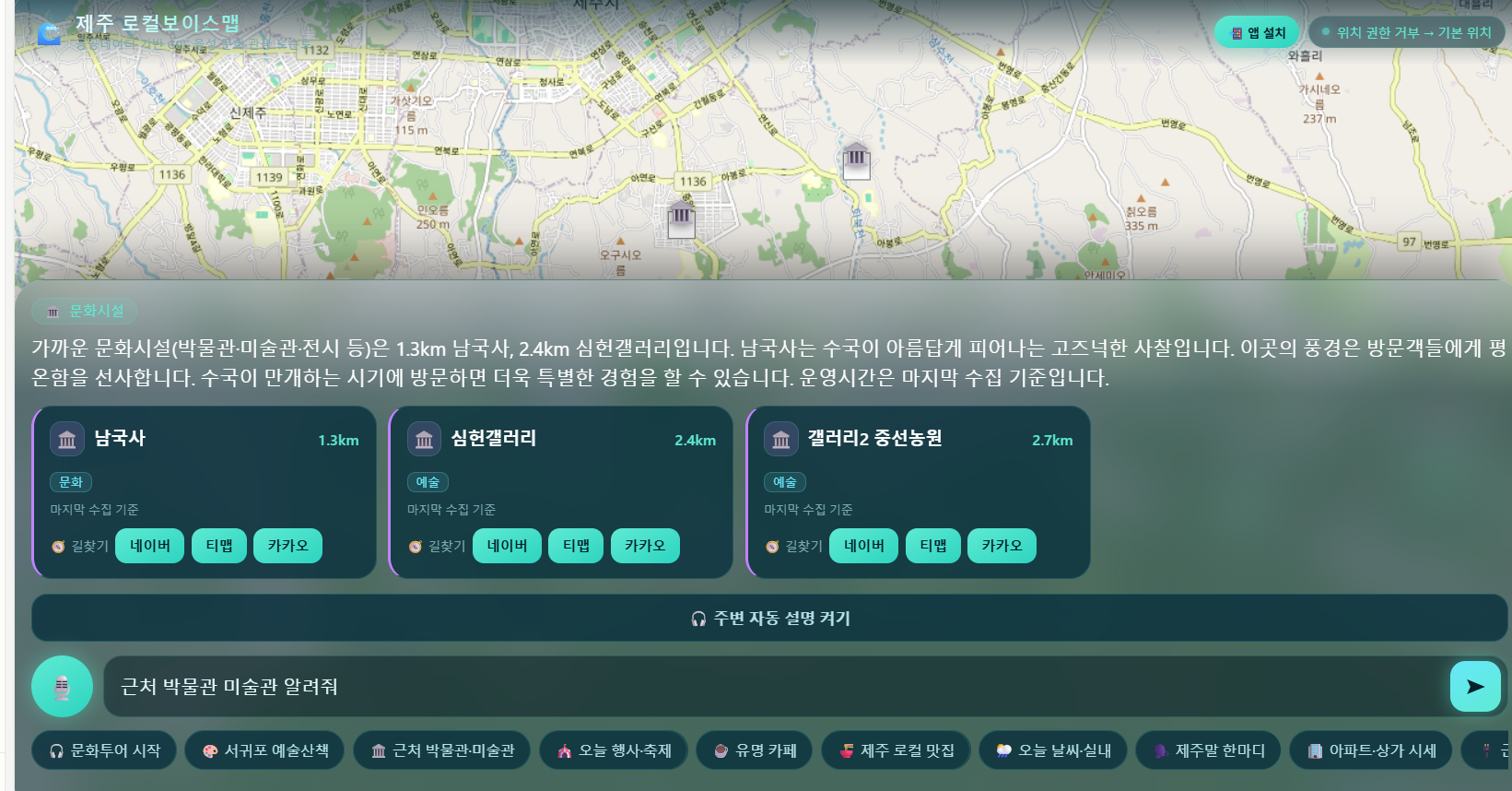Click the 갤러리2 중선농원 card building icon
This screenshot has width=1512, height=791.
tap(781, 440)
